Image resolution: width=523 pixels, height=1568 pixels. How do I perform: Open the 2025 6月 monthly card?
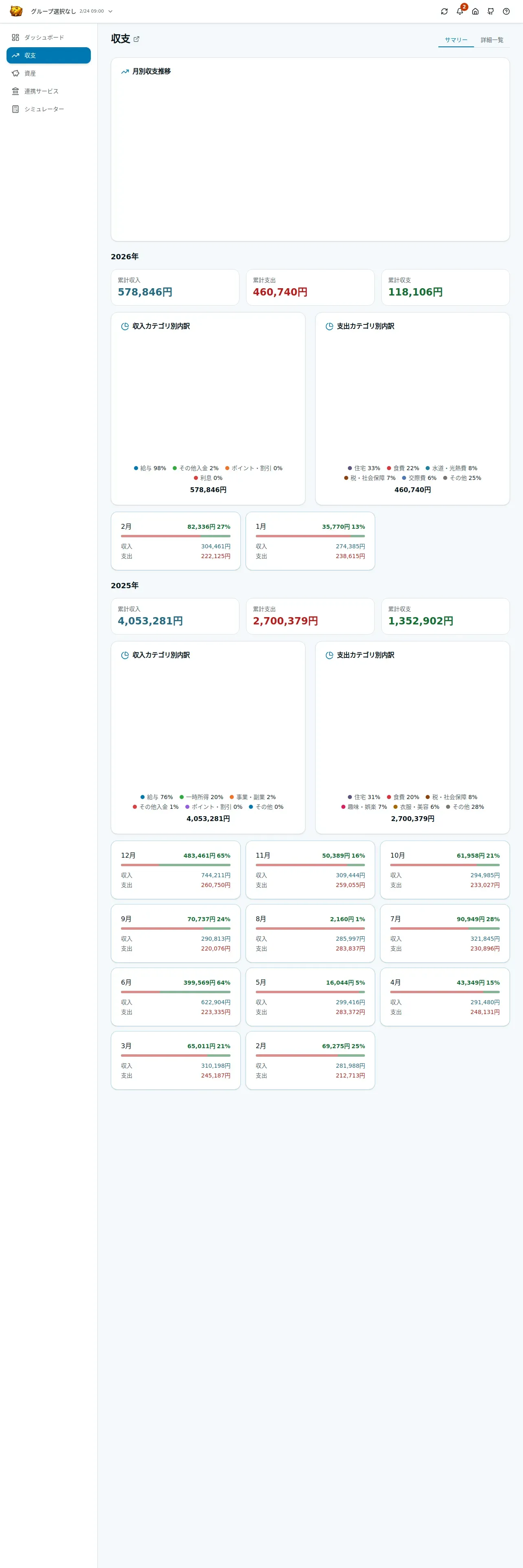click(175, 997)
